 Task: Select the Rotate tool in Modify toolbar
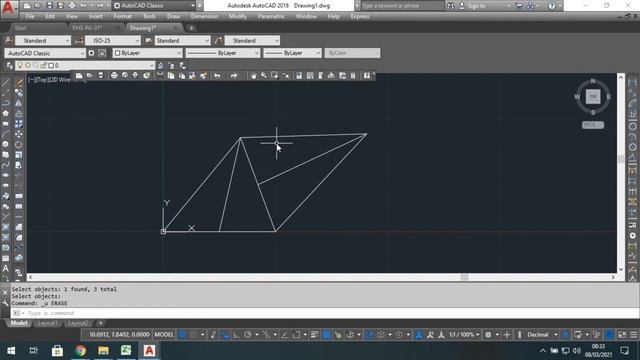tap(19, 144)
